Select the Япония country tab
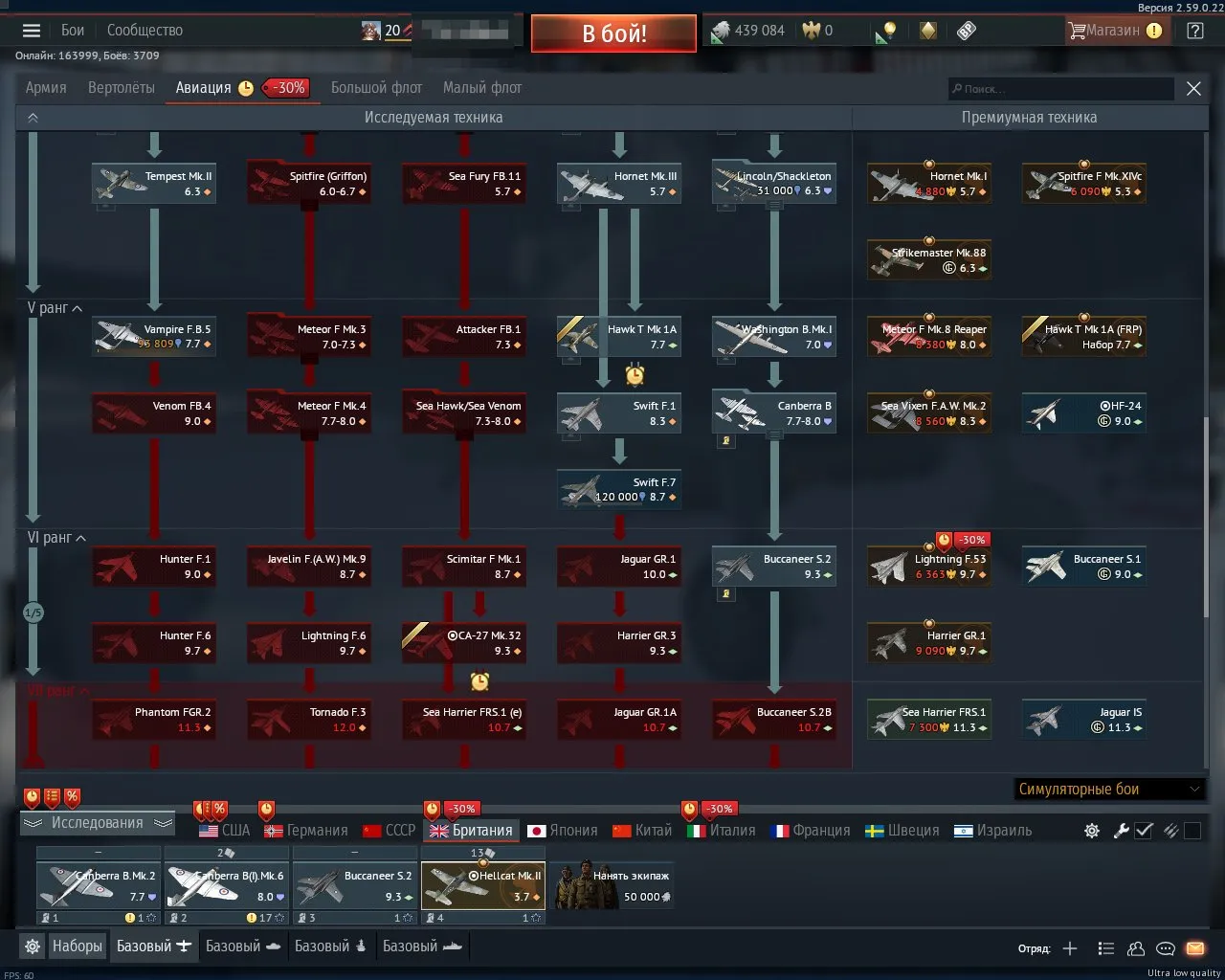This screenshot has height=980, width=1225. [x=563, y=831]
